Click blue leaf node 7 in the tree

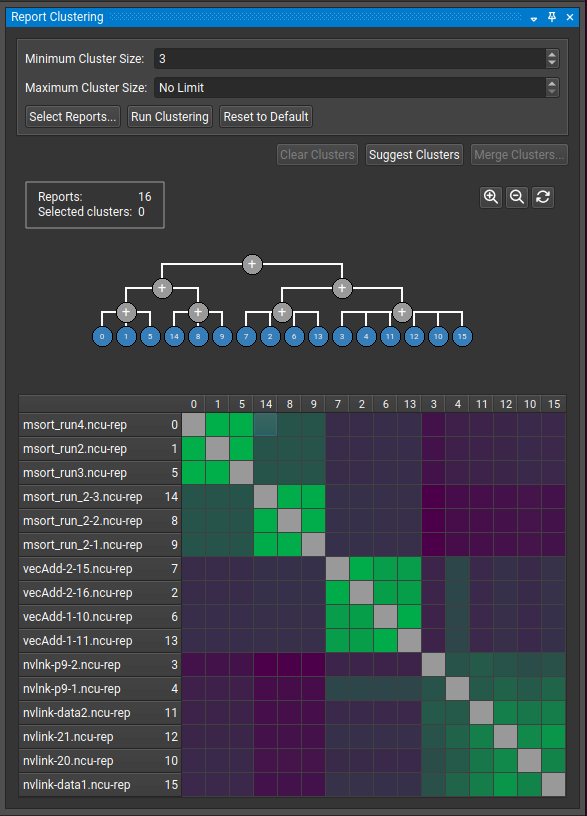pyautogui.click(x=246, y=336)
